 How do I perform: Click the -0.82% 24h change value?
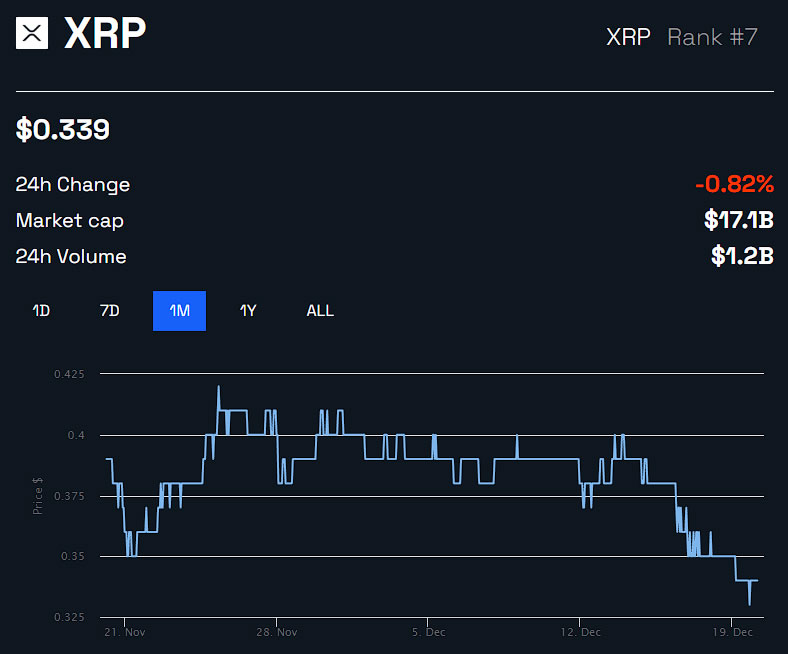coord(734,184)
